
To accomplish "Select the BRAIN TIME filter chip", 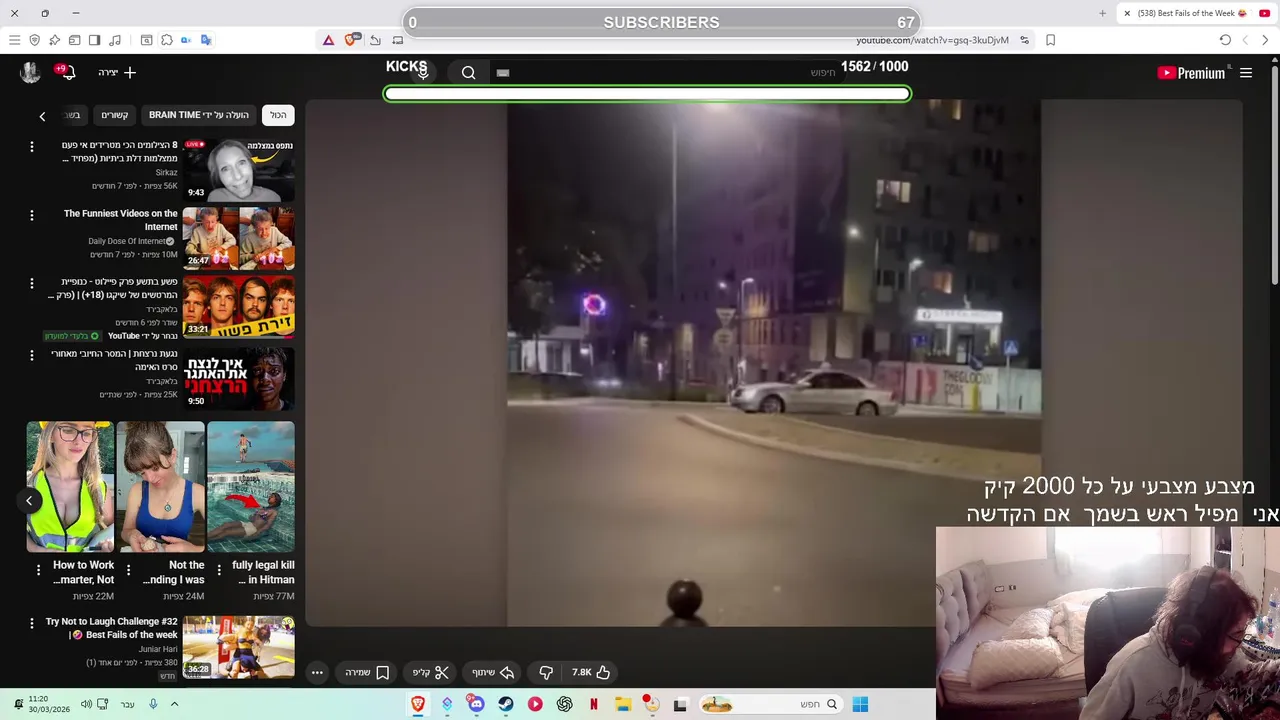I will click(199, 115).
